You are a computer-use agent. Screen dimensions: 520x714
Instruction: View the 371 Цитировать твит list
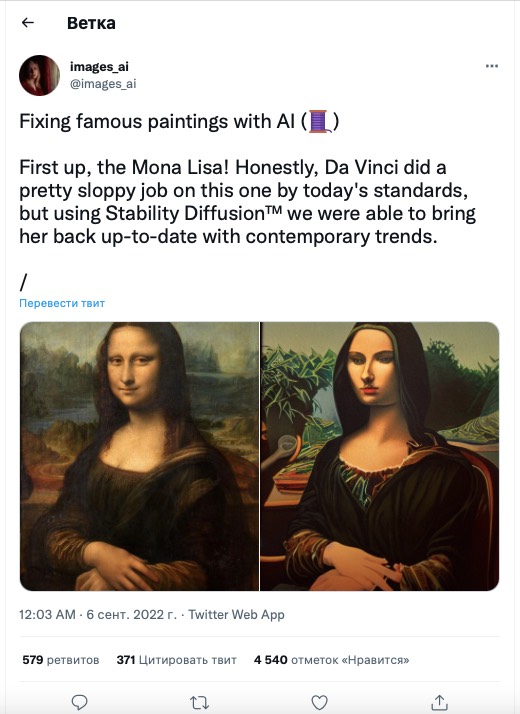[x=177, y=660]
